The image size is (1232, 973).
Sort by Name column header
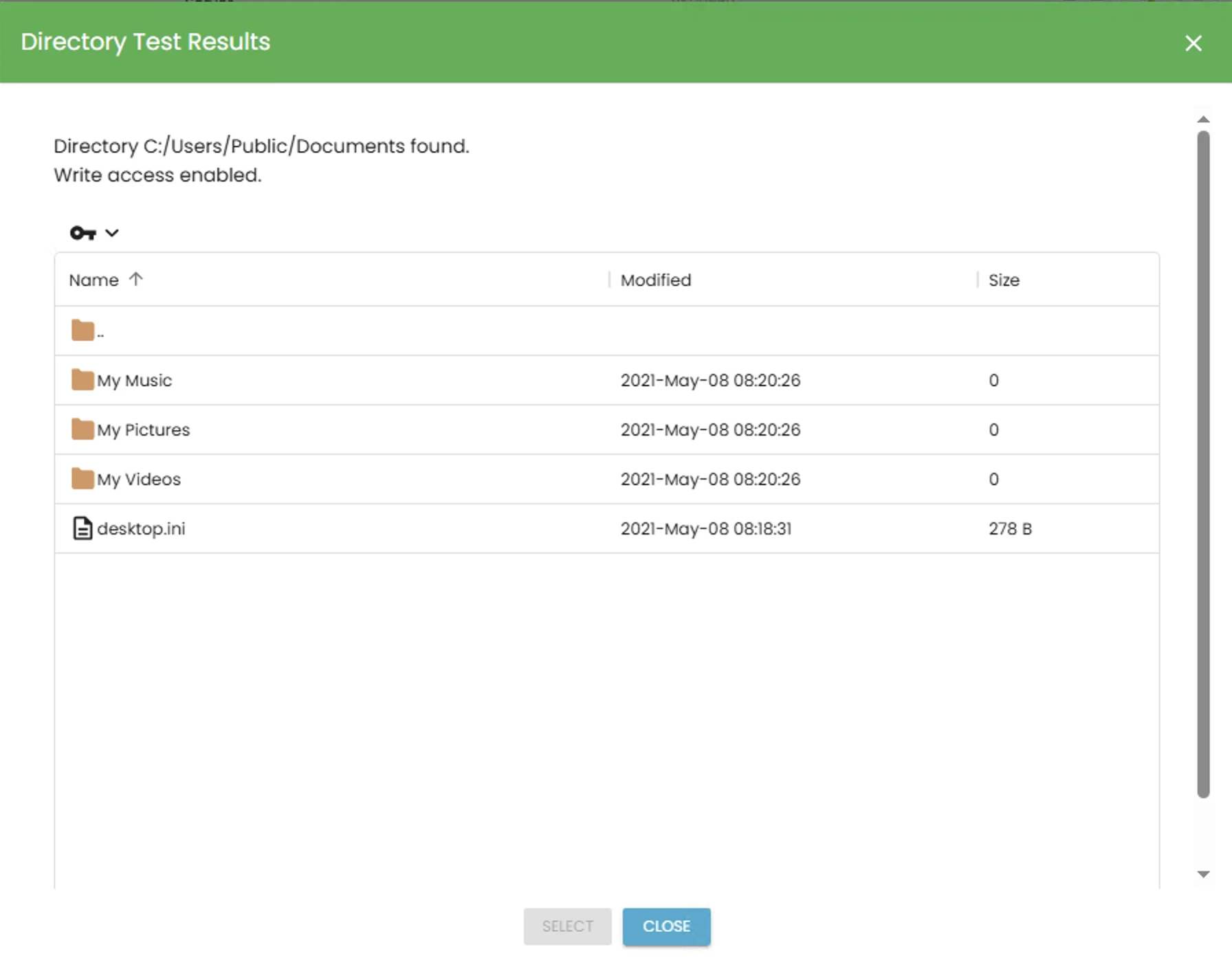pos(94,280)
